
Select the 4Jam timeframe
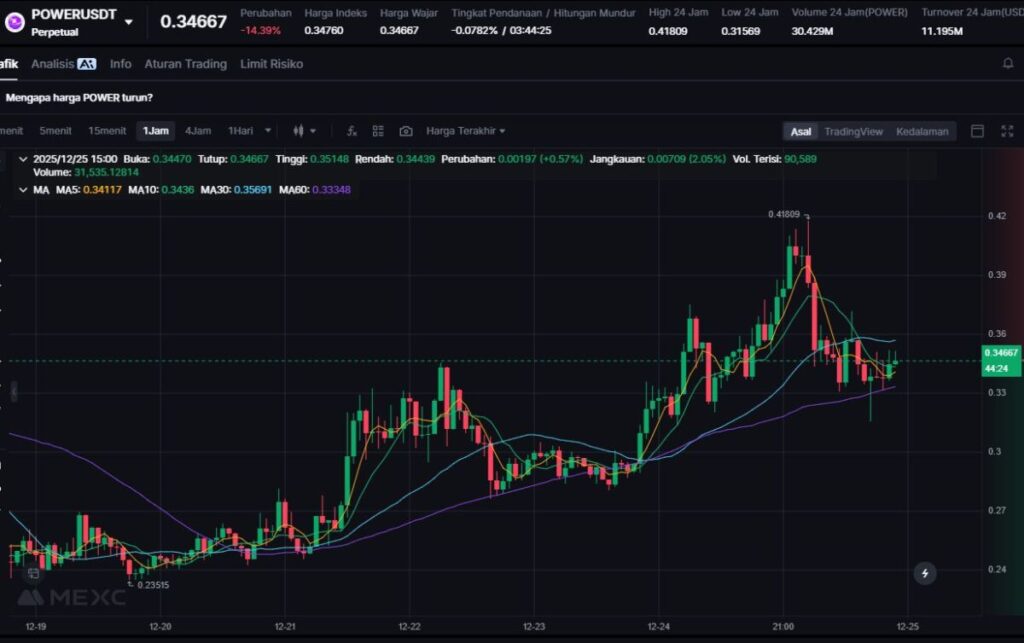pos(198,131)
